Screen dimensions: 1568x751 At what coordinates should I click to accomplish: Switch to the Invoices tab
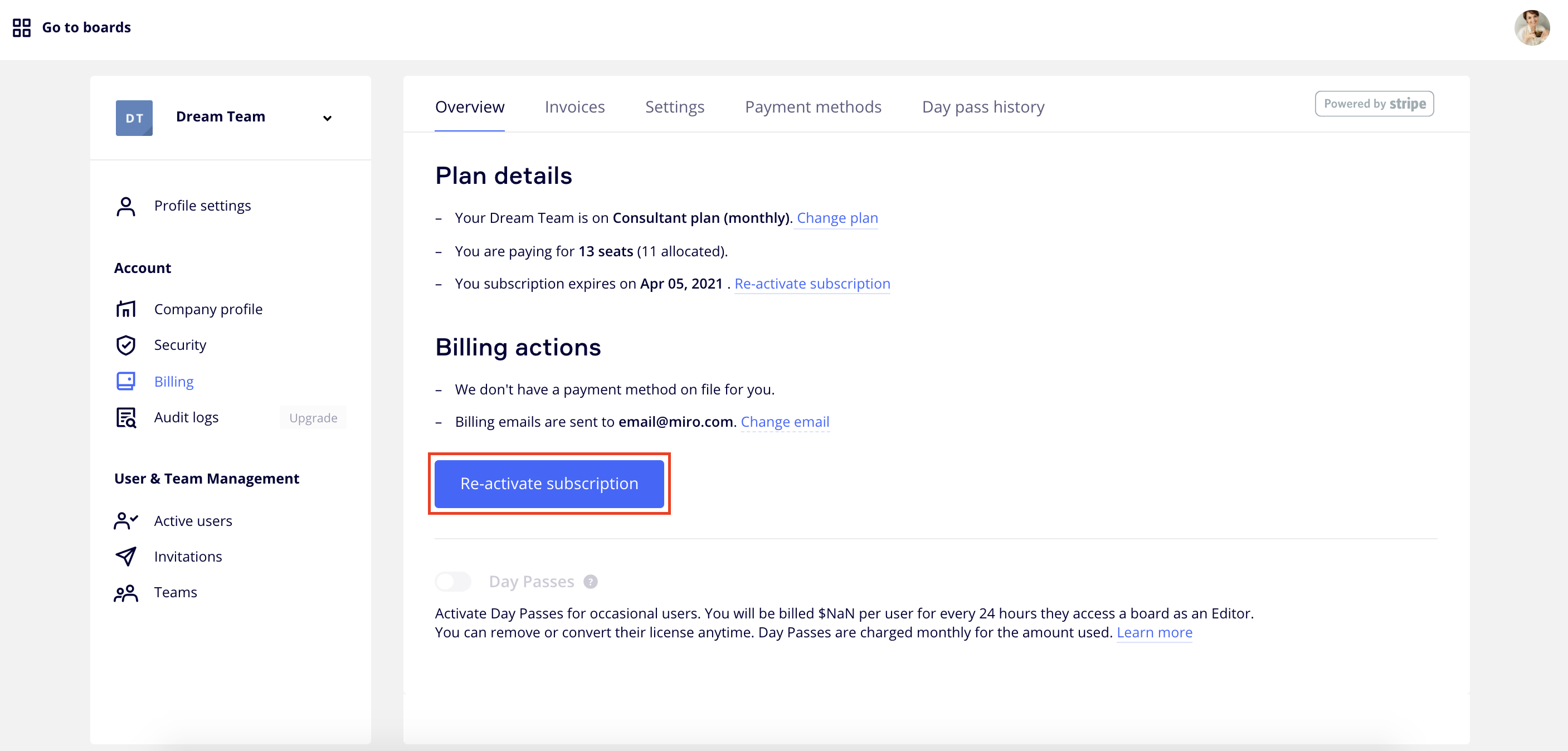[x=574, y=107]
